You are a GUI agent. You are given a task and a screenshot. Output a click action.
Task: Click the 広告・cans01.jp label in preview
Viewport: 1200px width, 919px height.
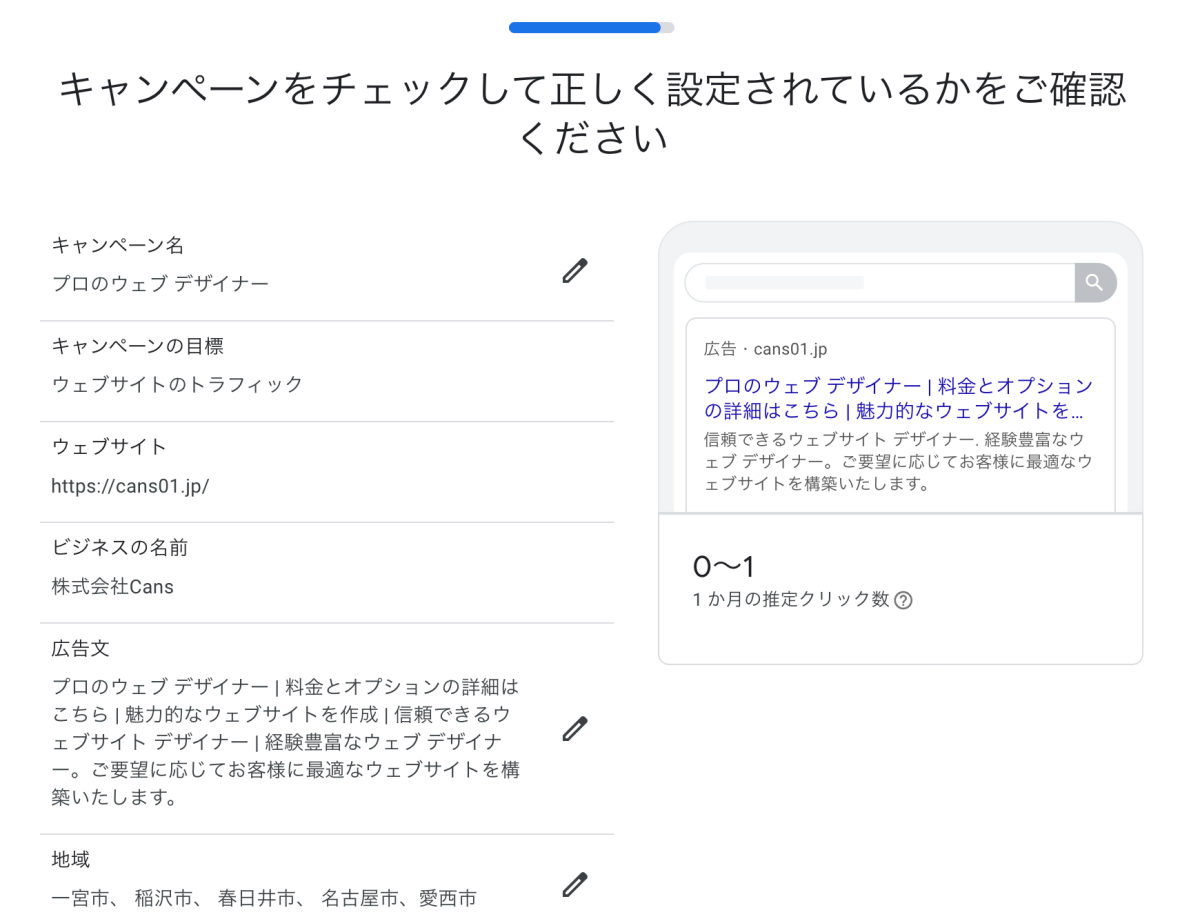765,349
